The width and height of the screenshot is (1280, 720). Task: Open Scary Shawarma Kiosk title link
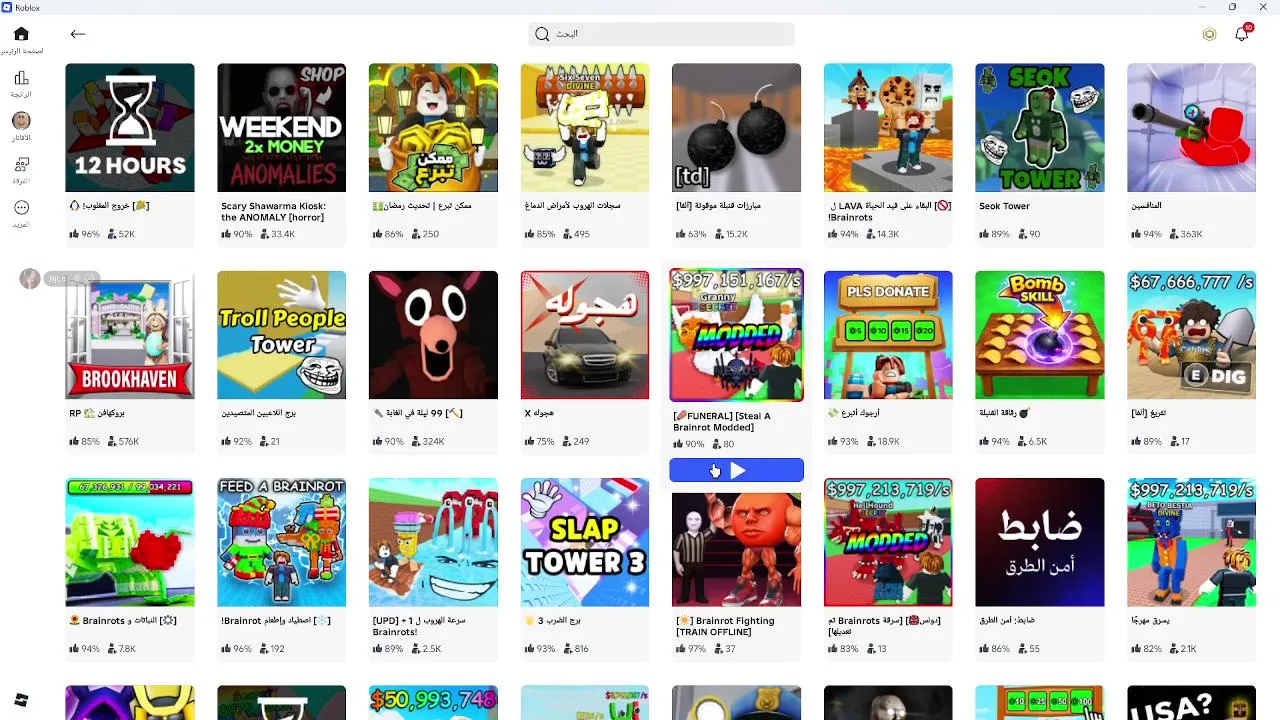pos(273,211)
